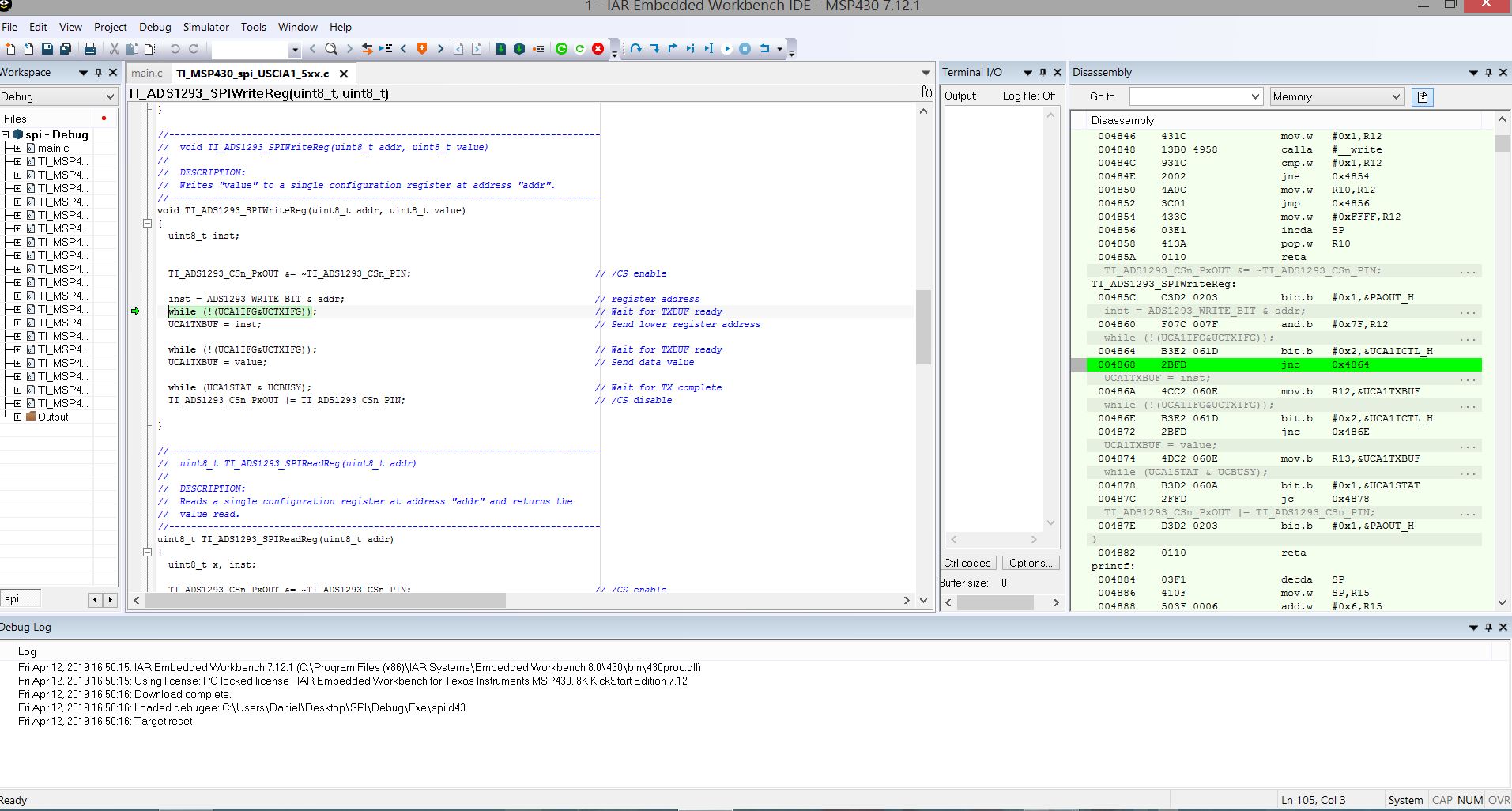Click the Cut scissors icon
The height and width of the screenshot is (811, 1512).
[115, 49]
